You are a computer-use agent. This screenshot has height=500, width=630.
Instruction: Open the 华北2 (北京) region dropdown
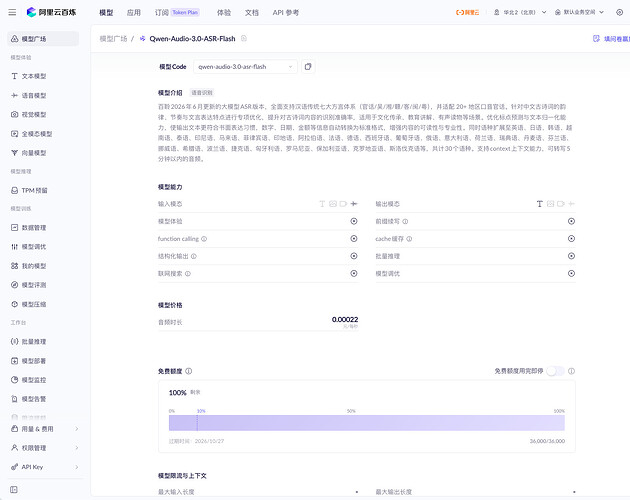pos(520,12)
